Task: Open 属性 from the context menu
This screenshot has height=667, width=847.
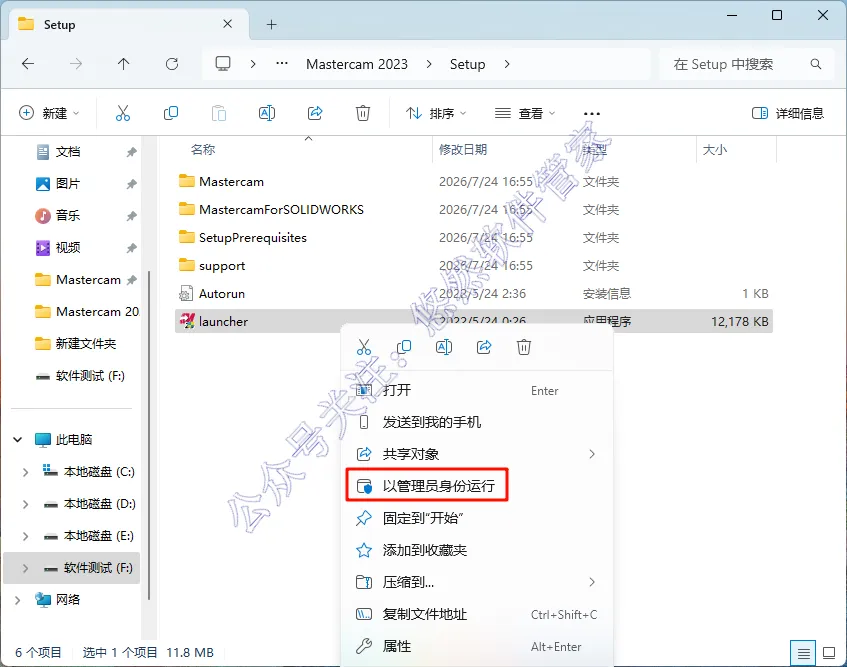Action: click(477, 646)
